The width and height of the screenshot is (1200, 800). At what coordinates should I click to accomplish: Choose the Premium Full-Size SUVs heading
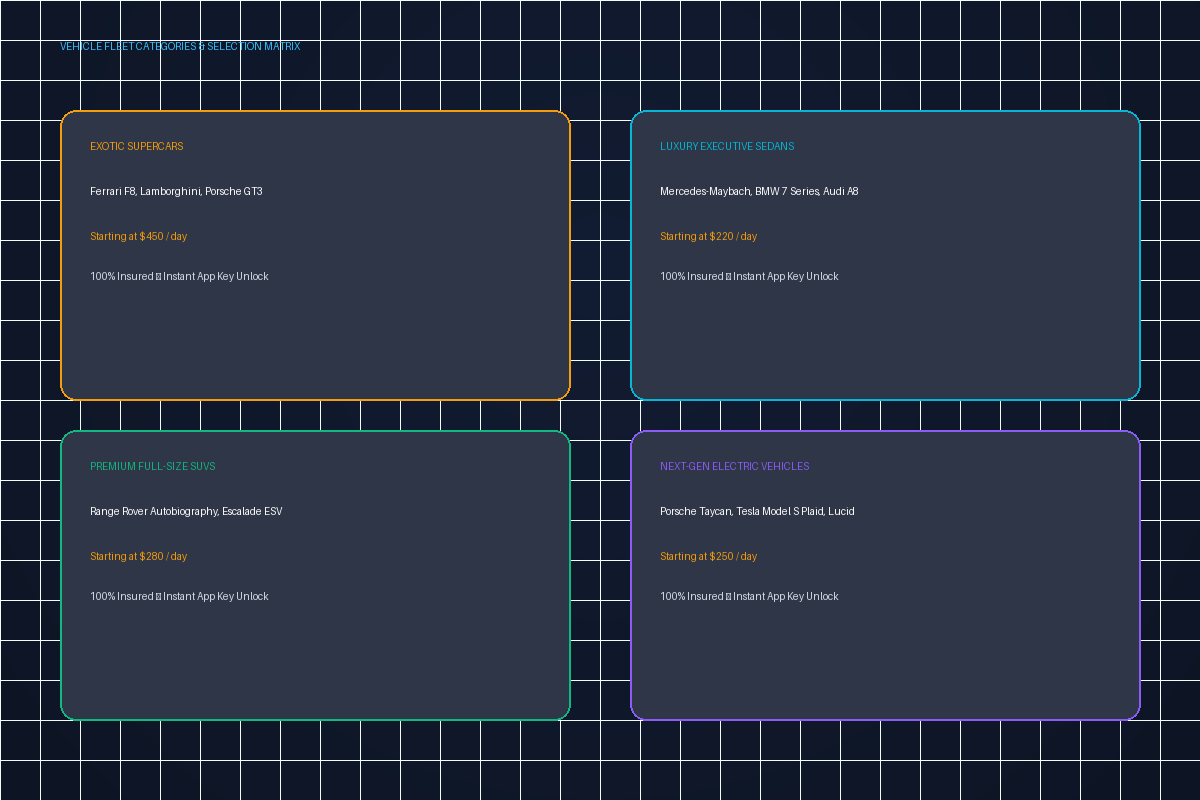[x=153, y=466]
